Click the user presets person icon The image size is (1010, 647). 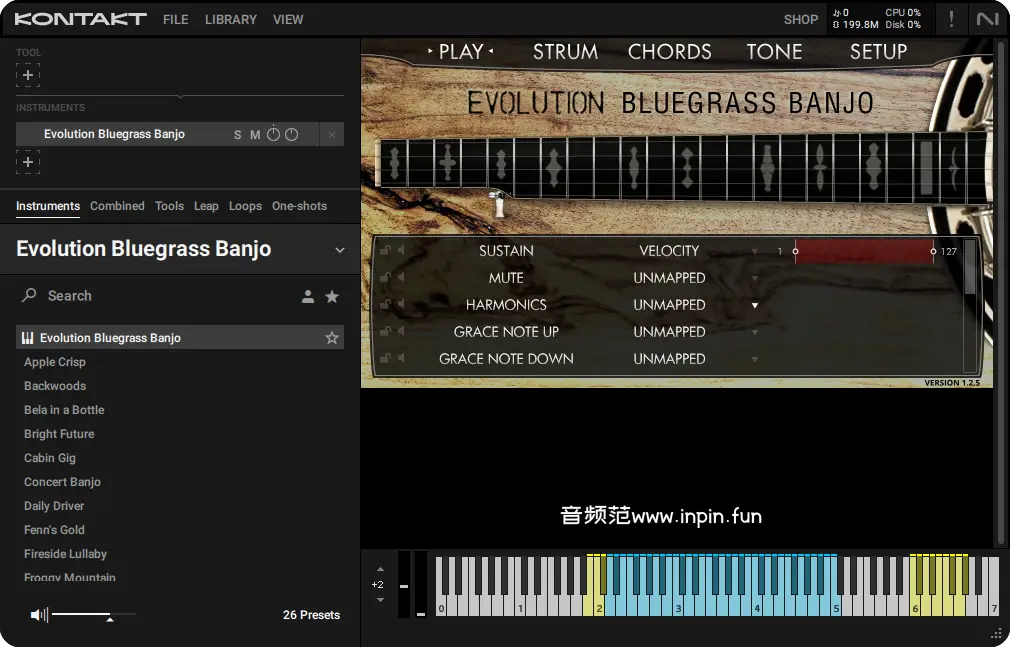308,296
